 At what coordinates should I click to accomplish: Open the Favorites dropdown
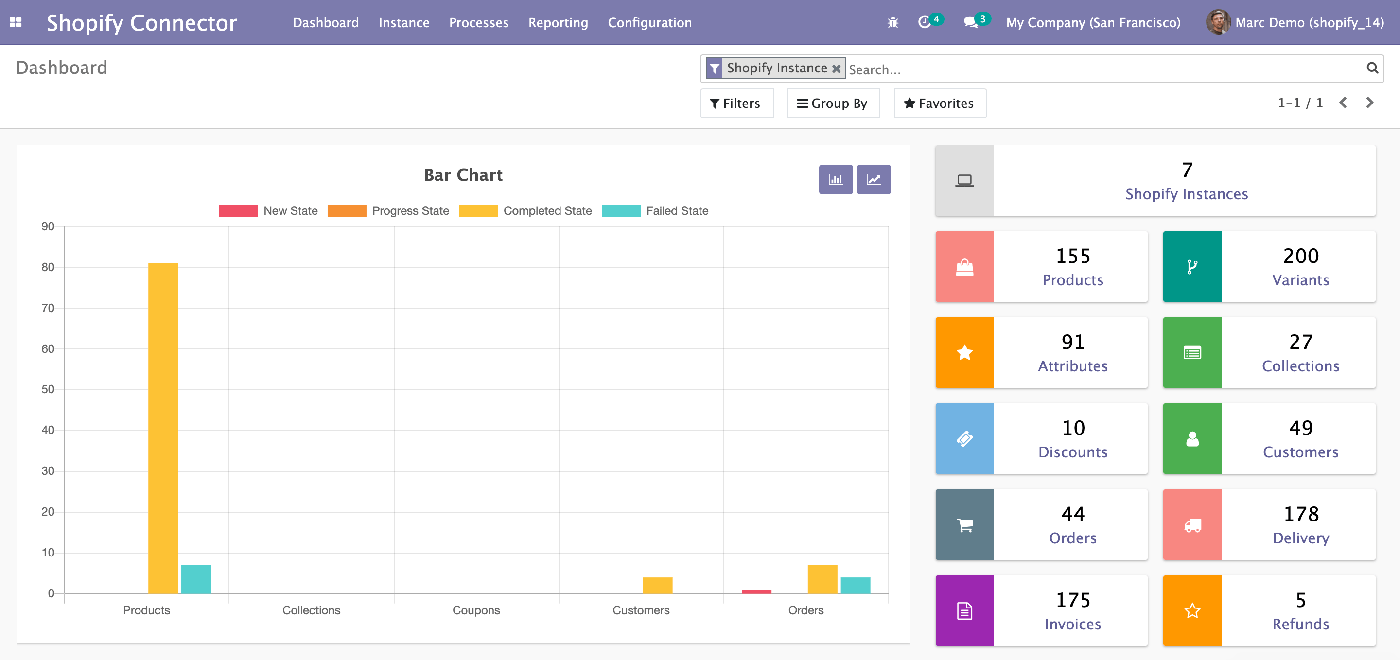coord(940,103)
